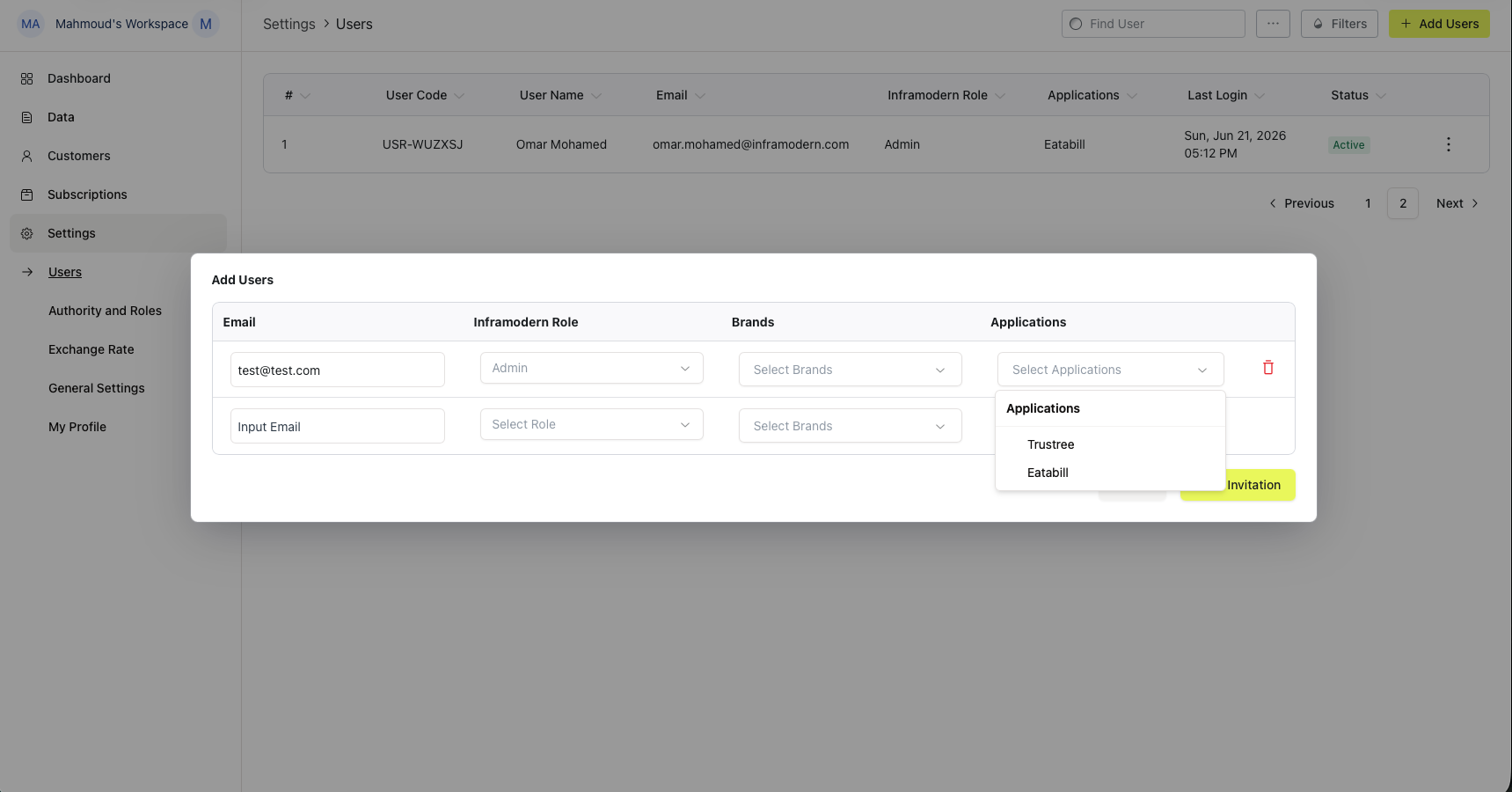Open the Filters button
The image size is (1512, 792).
click(1340, 24)
